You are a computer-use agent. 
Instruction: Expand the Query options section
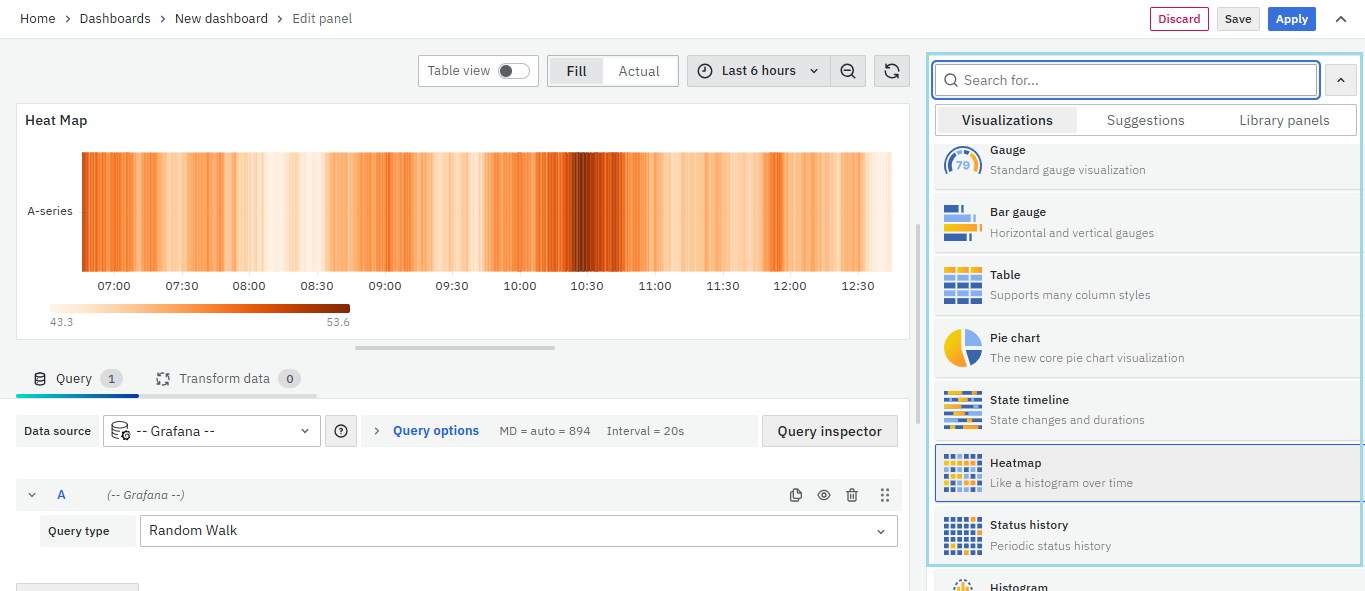click(x=435, y=431)
